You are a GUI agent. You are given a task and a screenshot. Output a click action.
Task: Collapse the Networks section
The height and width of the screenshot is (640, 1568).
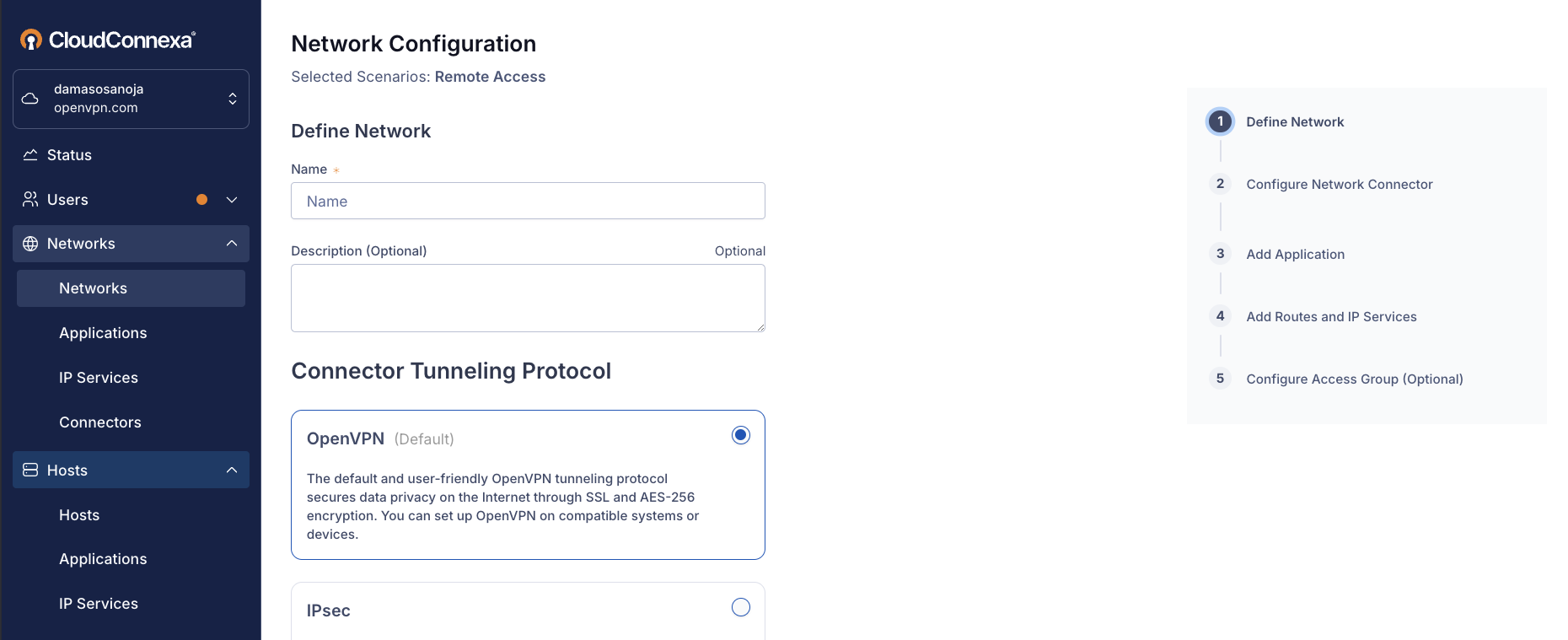pyautogui.click(x=232, y=243)
